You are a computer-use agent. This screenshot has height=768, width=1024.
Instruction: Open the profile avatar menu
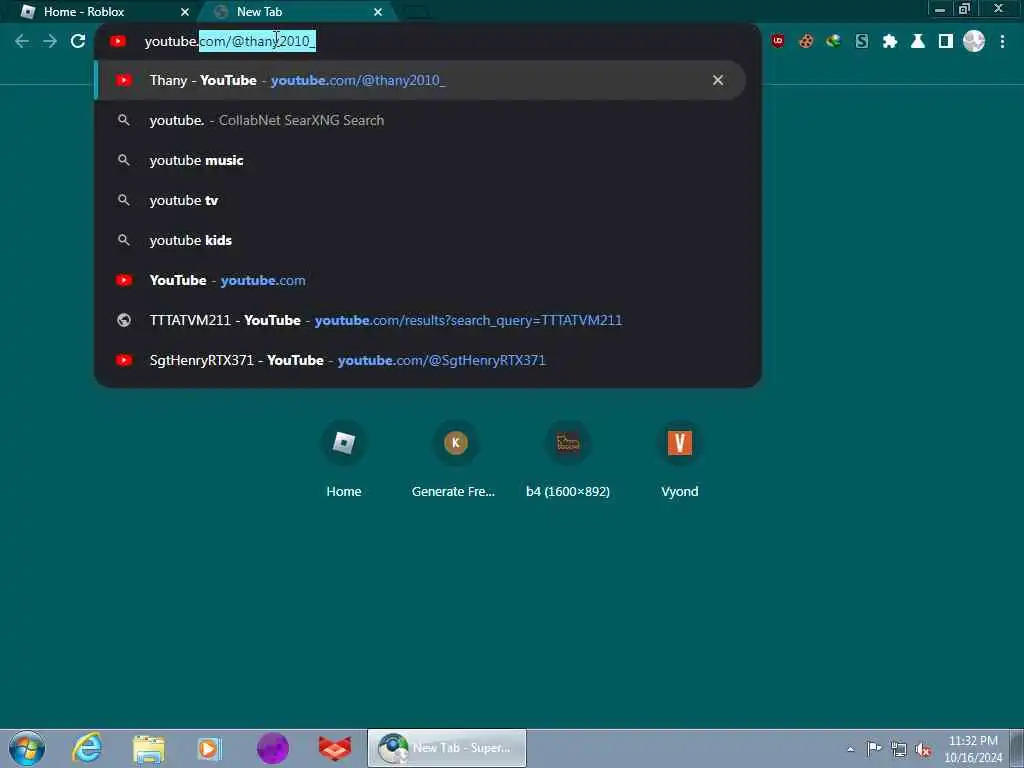(974, 41)
